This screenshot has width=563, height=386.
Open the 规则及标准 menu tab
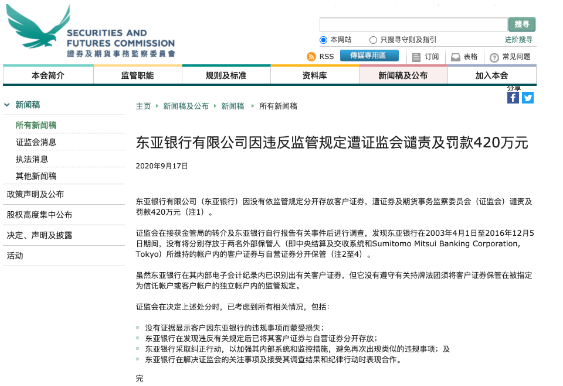click(x=226, y=75)
